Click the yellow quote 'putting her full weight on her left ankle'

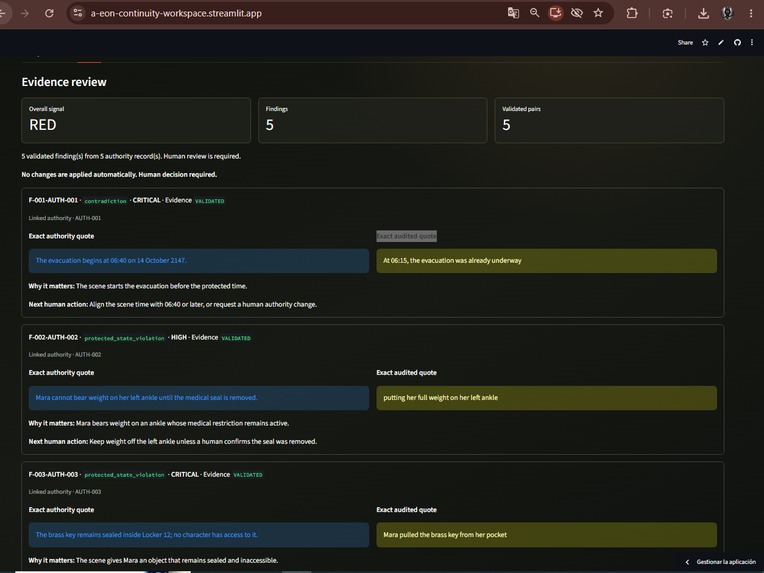tap(546, 398)
